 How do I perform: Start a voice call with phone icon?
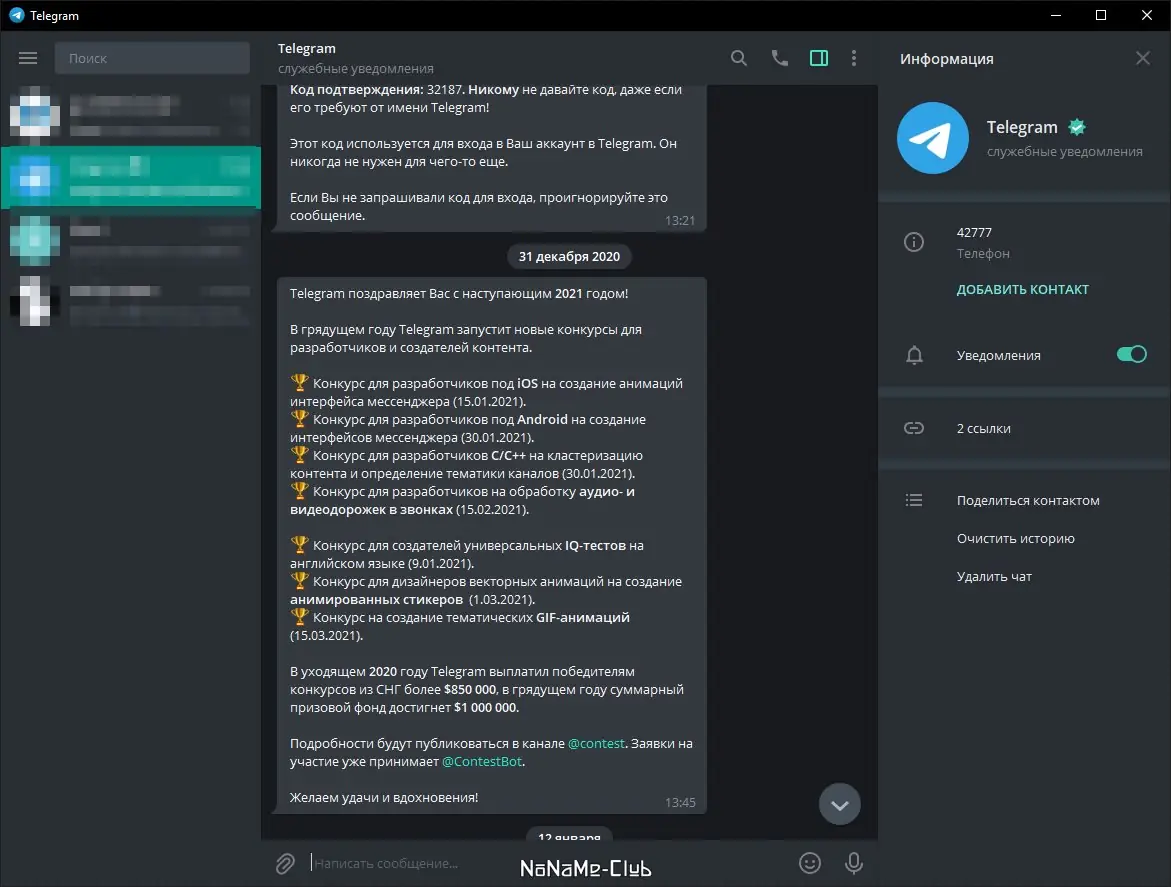779,58
